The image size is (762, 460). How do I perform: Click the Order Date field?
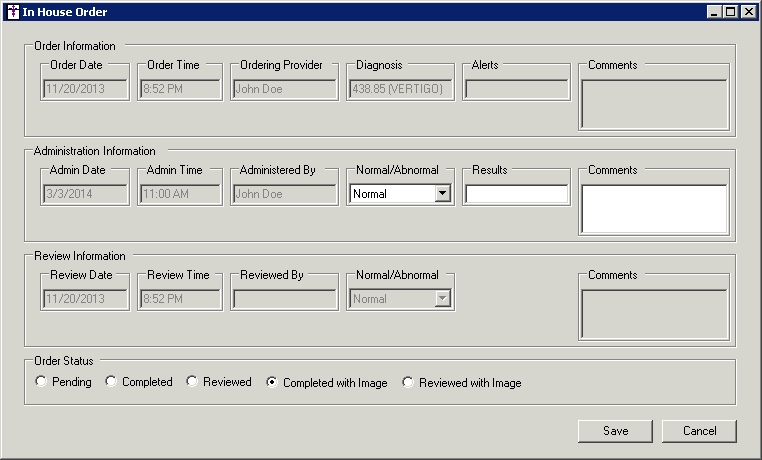click(x=86, y=89)
